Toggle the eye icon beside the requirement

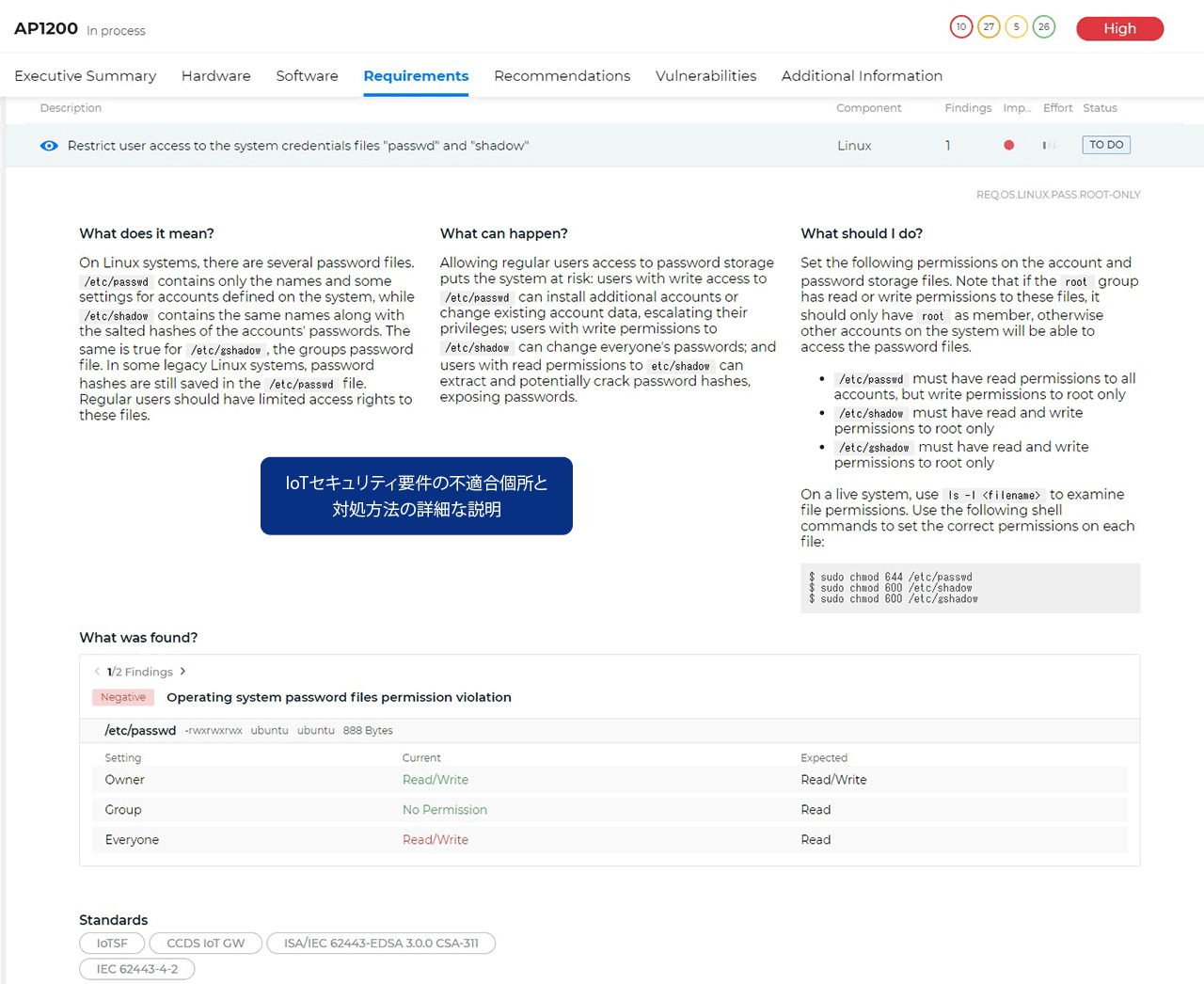49,146
